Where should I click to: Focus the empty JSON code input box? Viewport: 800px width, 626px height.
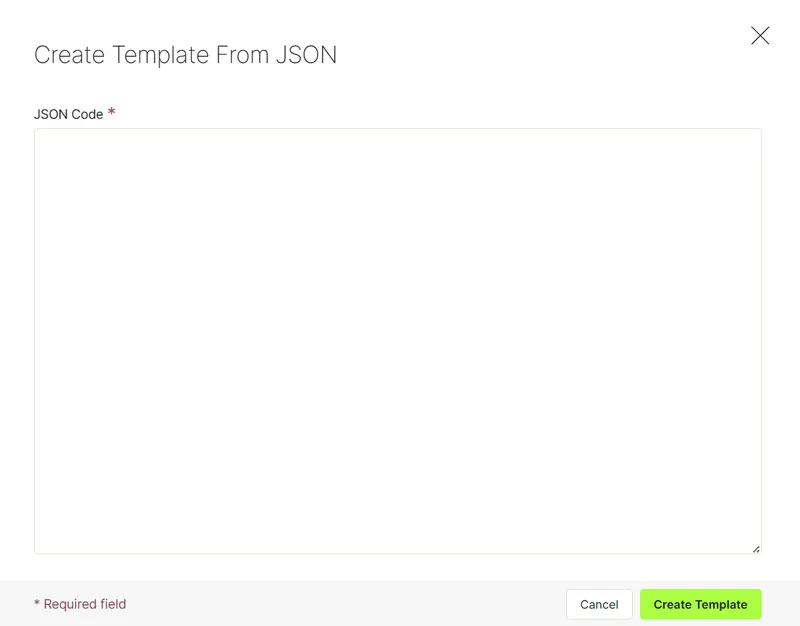[x=397, y=341]
